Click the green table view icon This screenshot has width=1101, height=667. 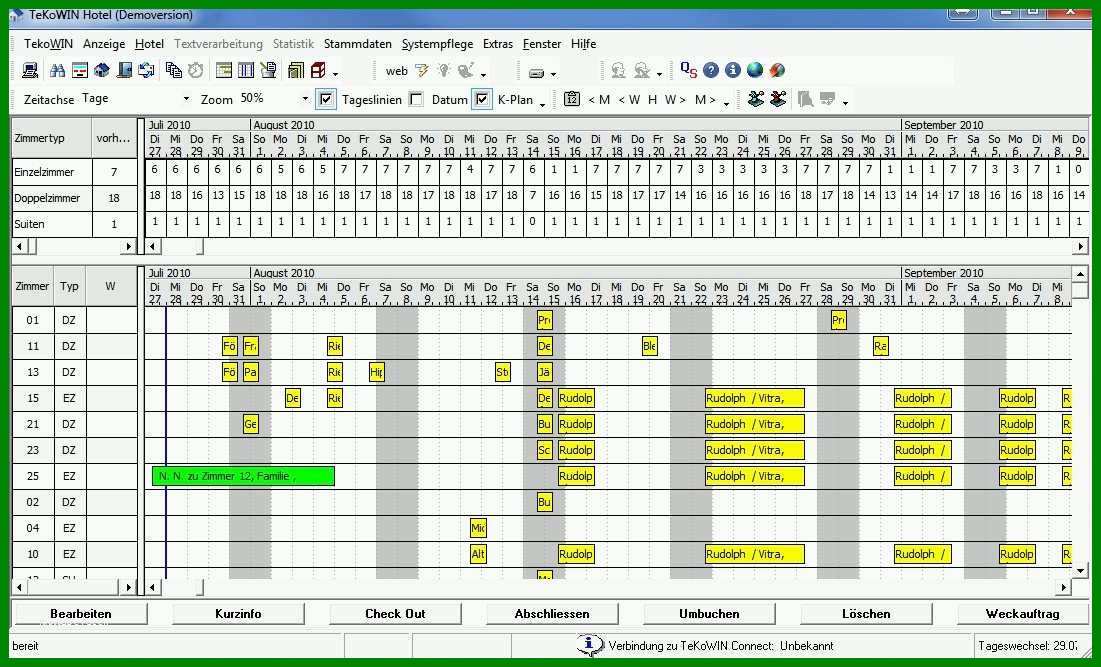[224, 70]
